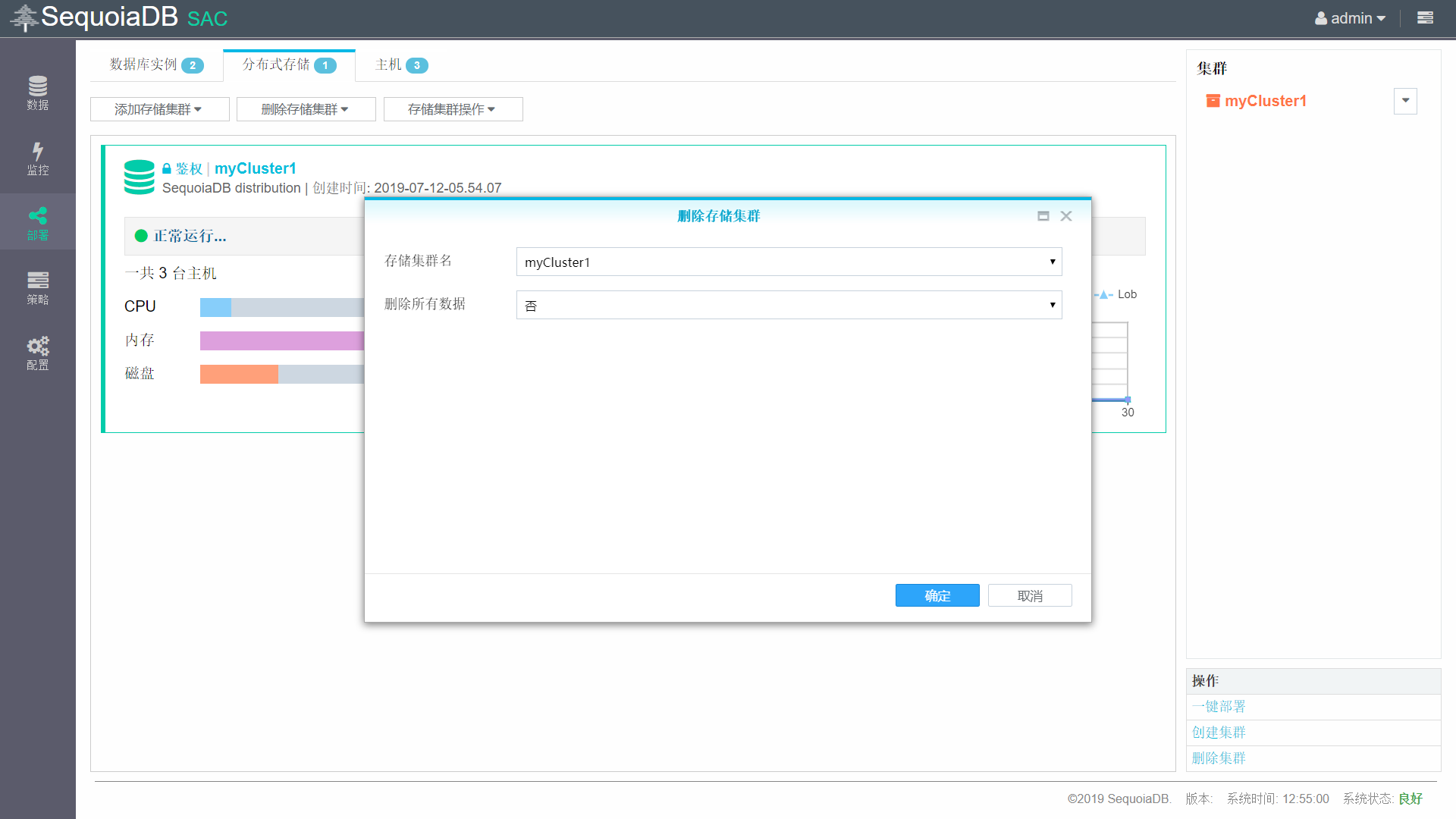
Task: Maximize the 删除存储集群 dialog window
Action: [1043, 216]
